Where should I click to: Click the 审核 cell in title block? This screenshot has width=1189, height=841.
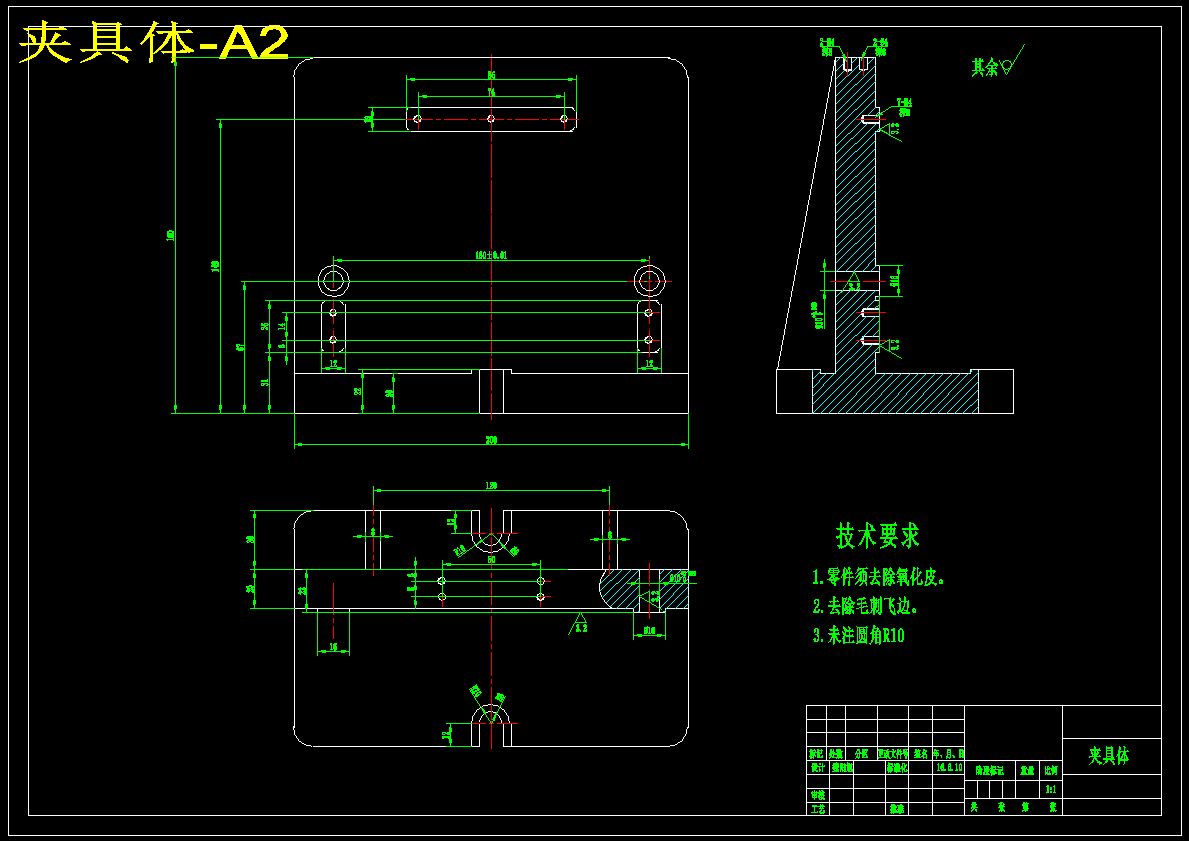pyautogui.click(x=818, y=795)
